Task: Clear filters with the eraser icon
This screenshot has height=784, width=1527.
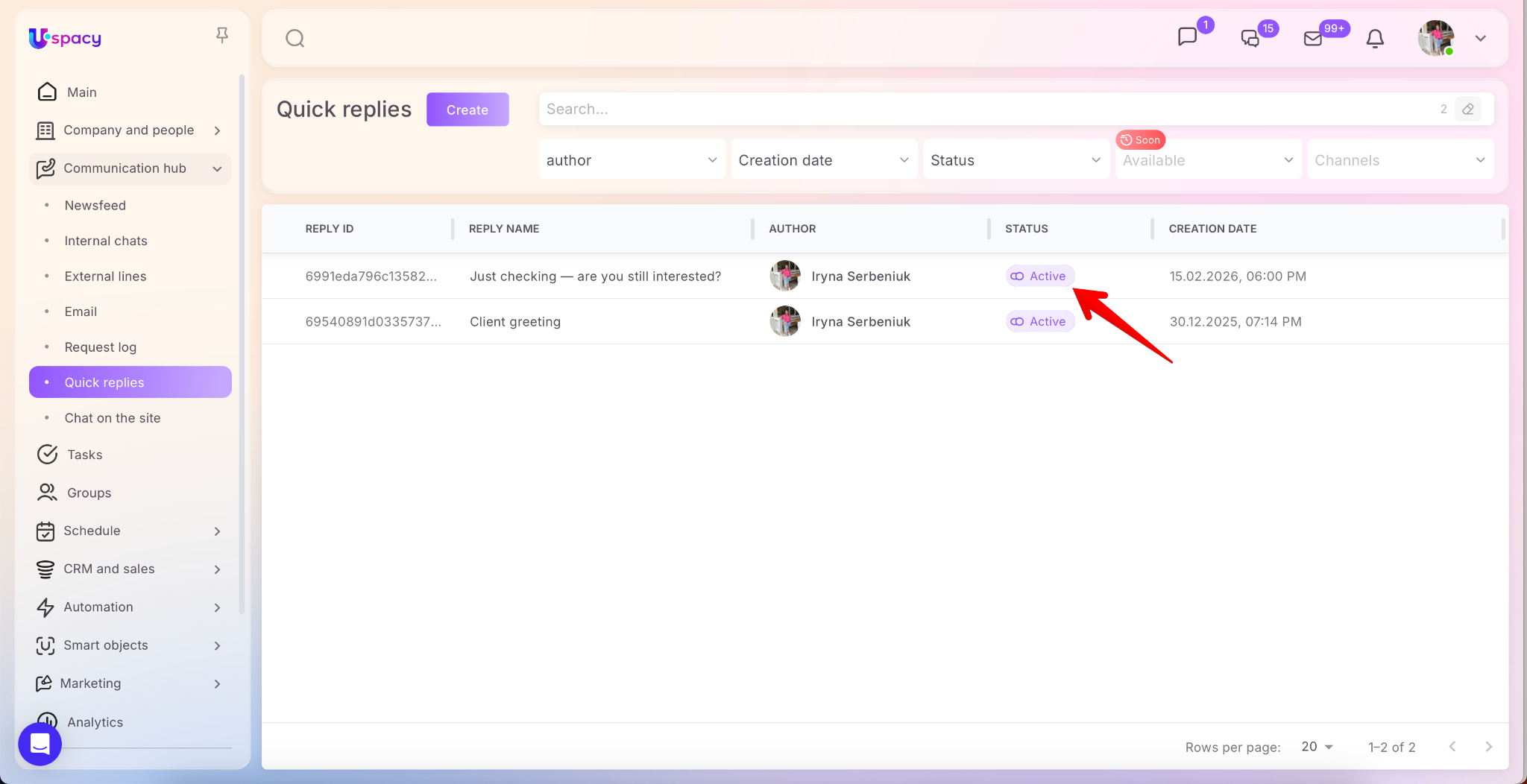Action: (x=1468, y=110)
